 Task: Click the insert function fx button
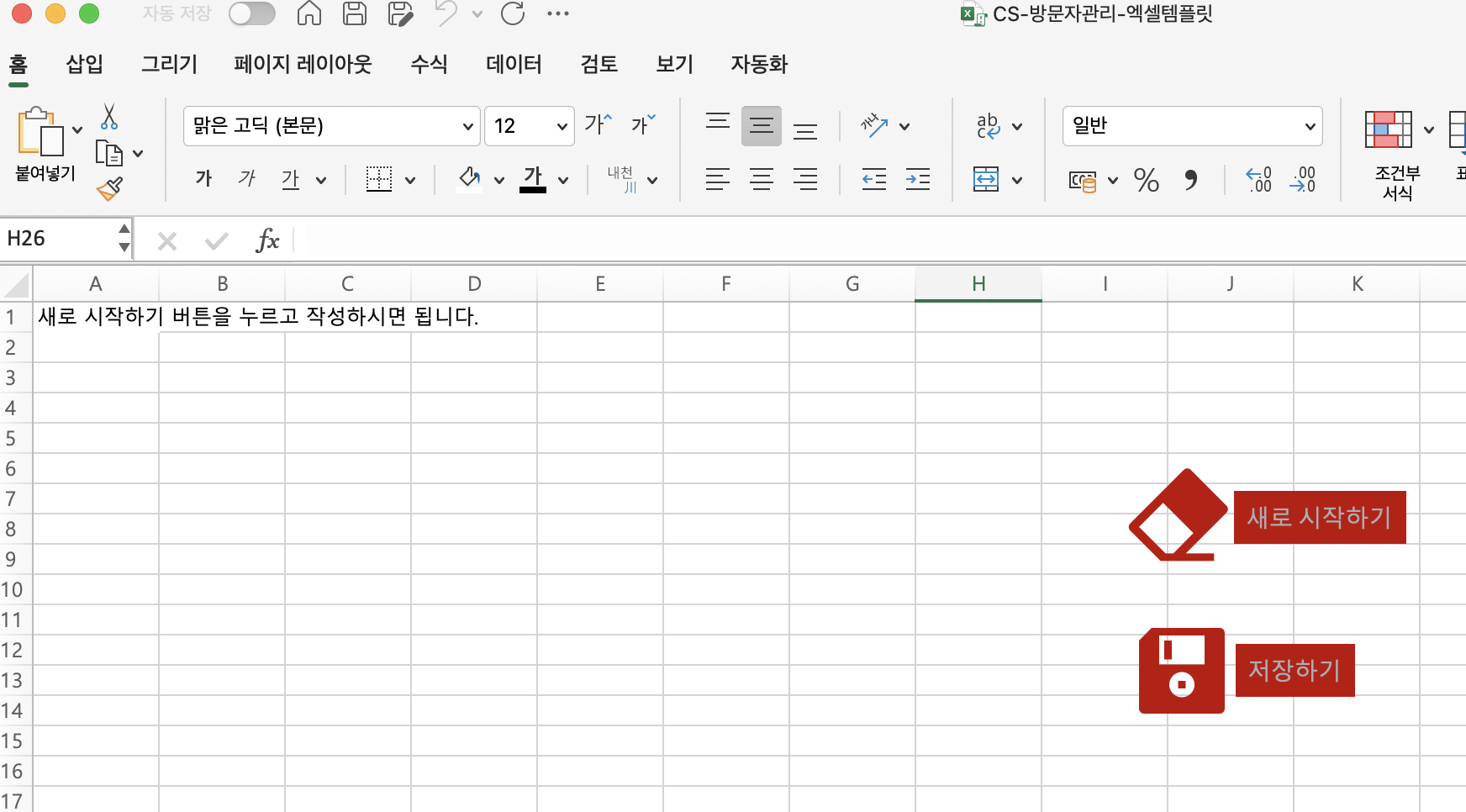(267, 240)
